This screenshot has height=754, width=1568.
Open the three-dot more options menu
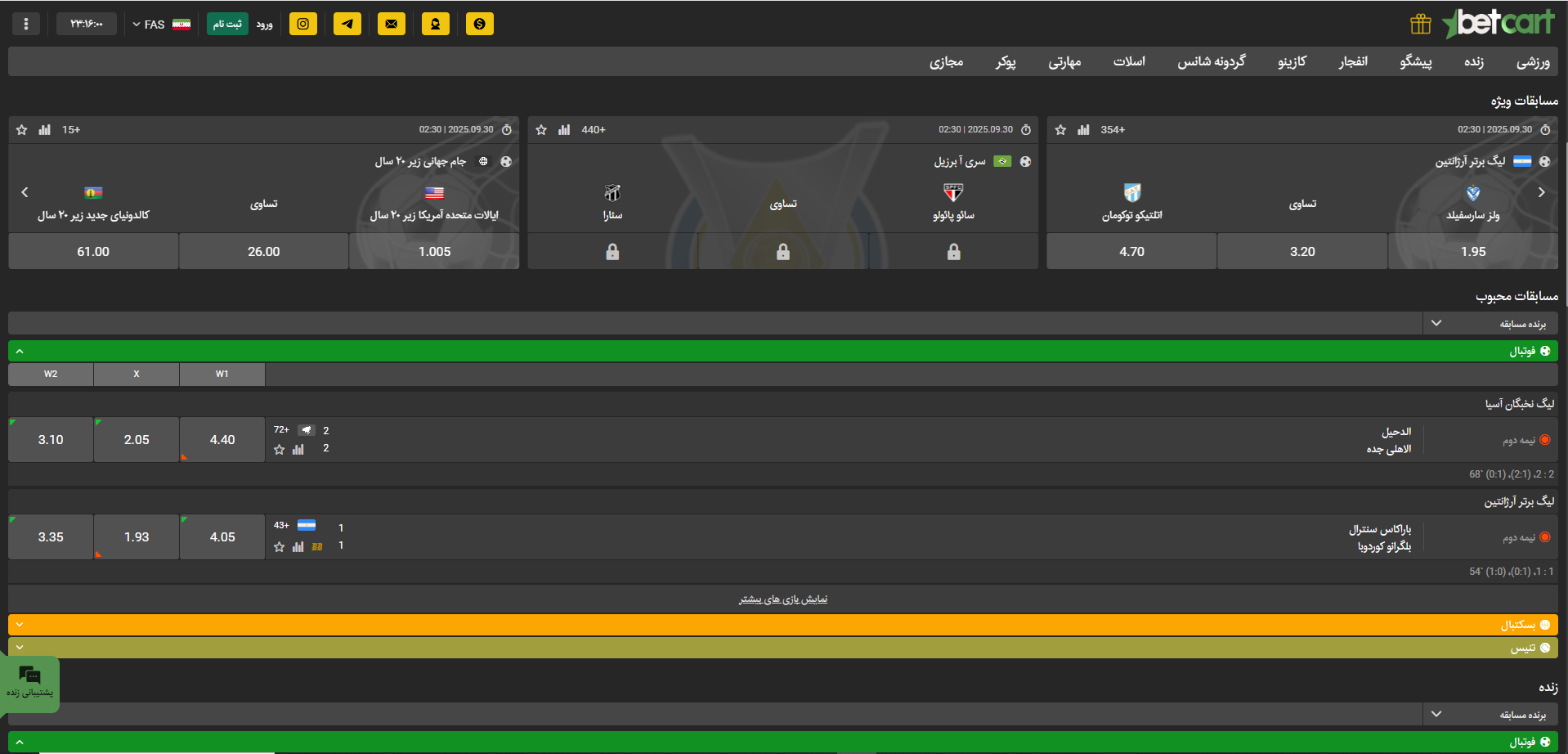(x=26, y=24)
